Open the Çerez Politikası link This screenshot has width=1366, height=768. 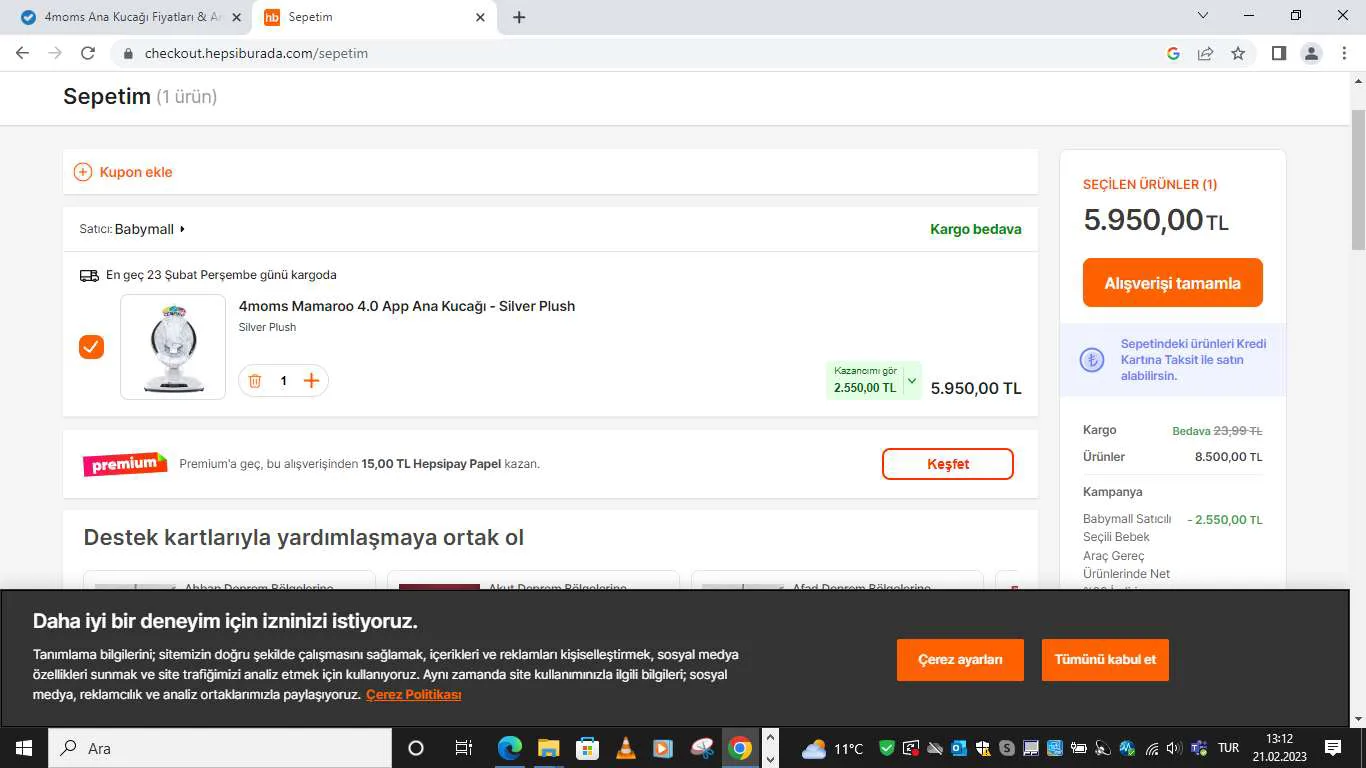(414, 694)
